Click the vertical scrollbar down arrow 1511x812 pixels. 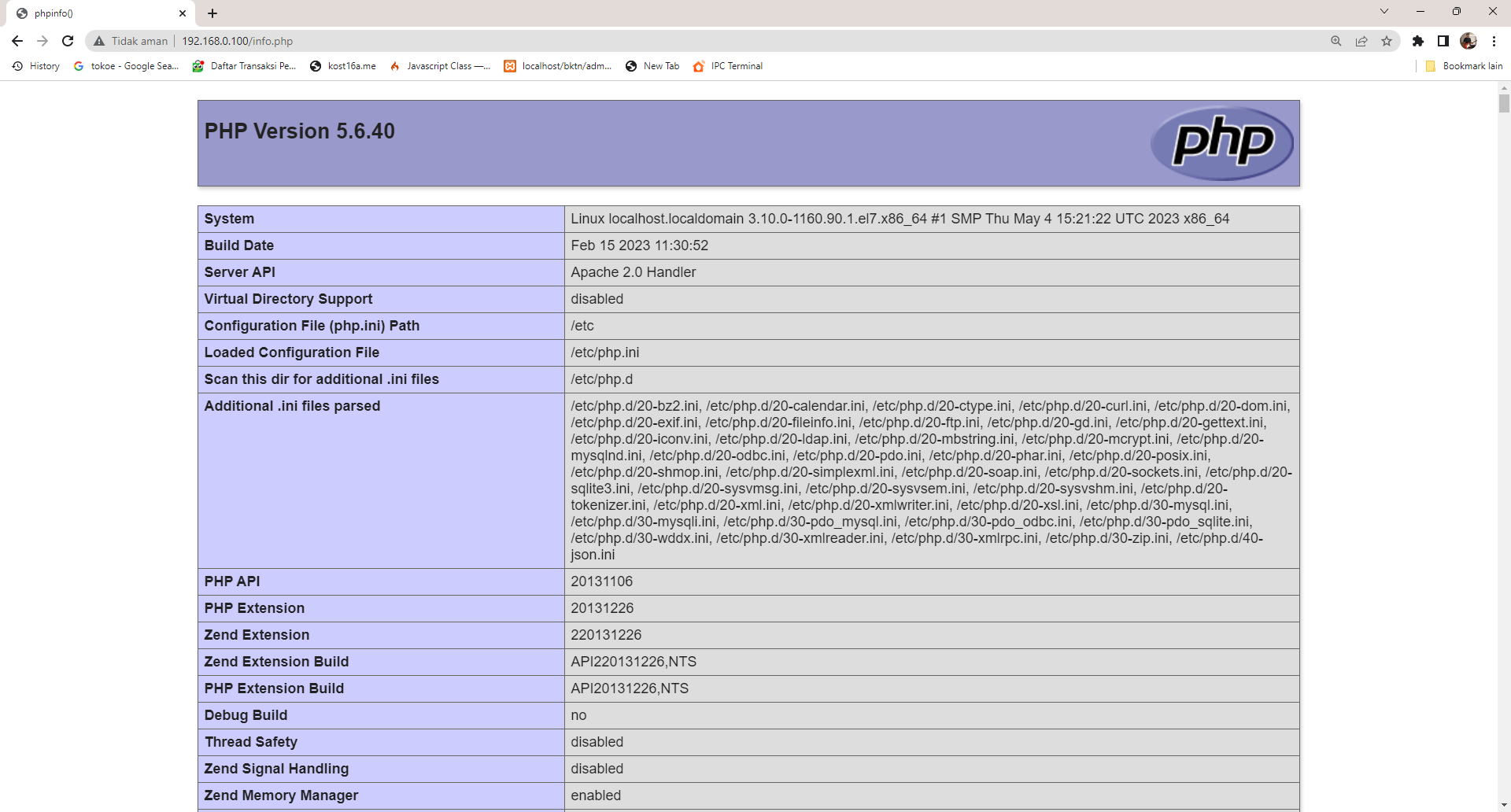click(1504, 805)
